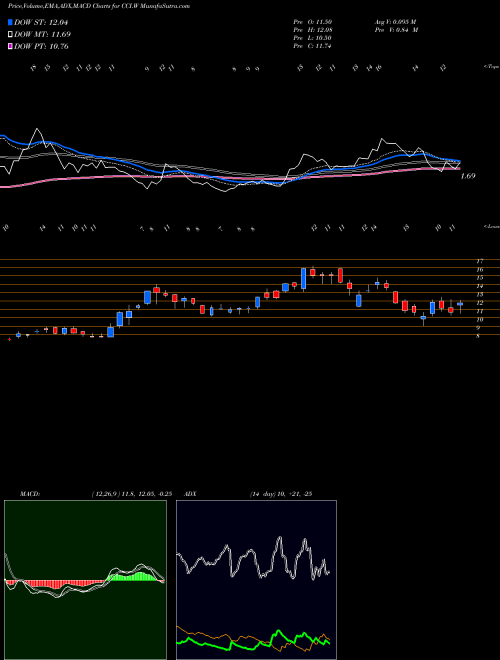Open the dark blue ADX indicator chart
This screenshot has height=660, width=500.
pos(256,580)
